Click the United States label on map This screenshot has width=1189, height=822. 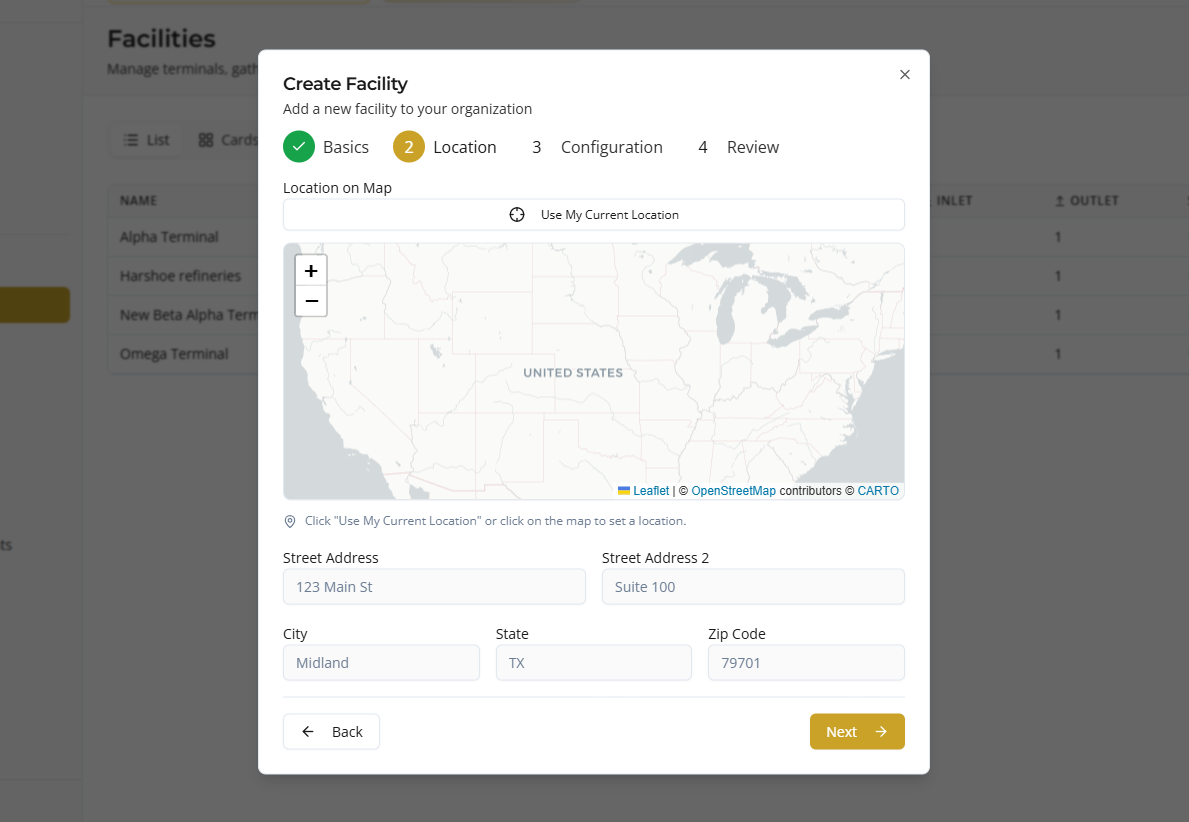tap(573, 372)
